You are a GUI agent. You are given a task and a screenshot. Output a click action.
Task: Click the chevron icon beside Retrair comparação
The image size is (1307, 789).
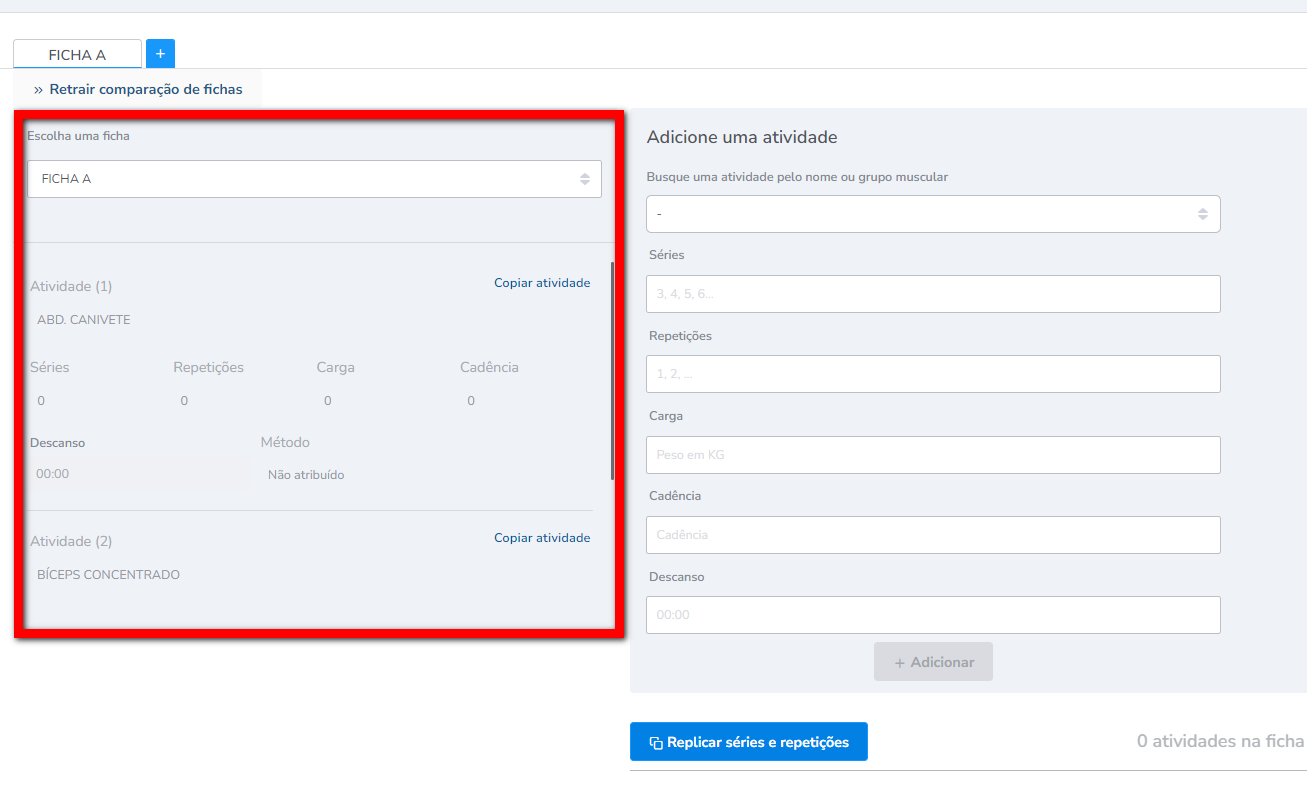pos(38,89)
